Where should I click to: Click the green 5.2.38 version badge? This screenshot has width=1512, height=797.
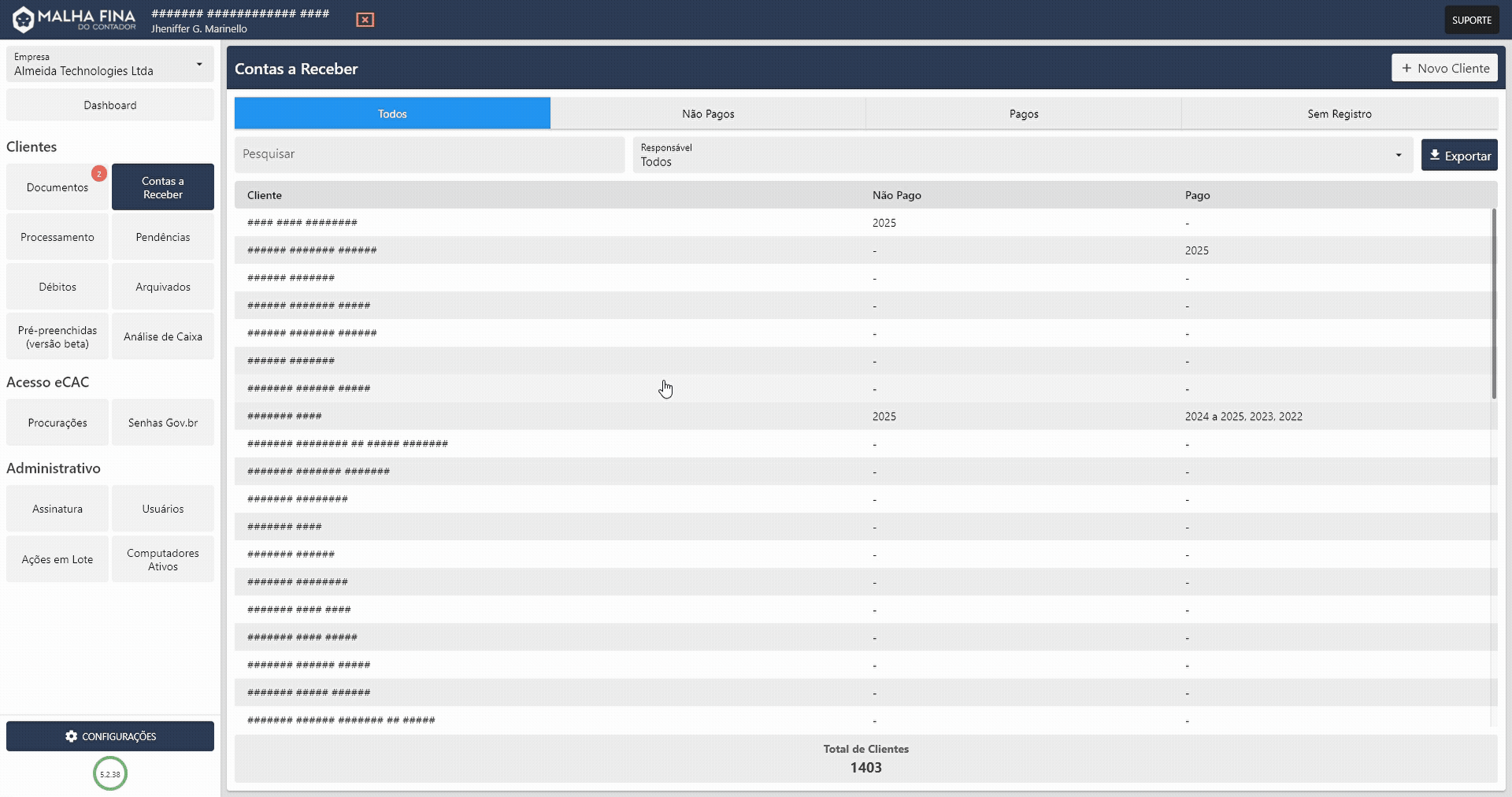pyautogui.click(x=109, y=773)
